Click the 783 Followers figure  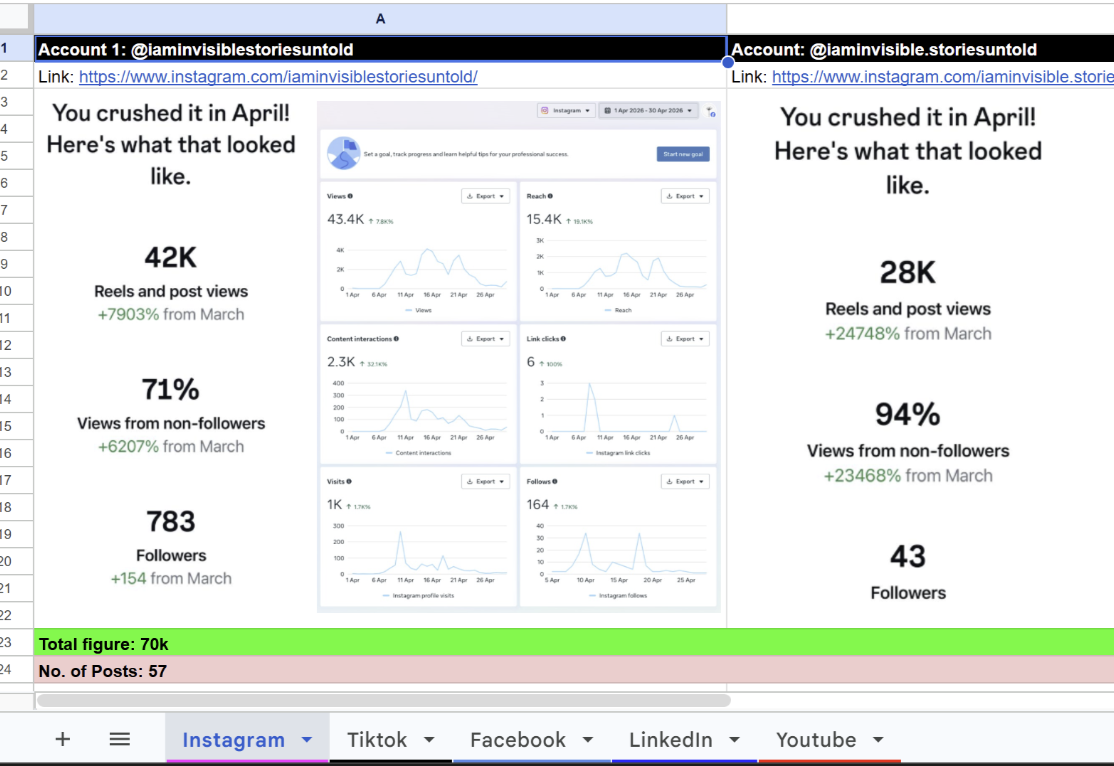pos(171,522)
